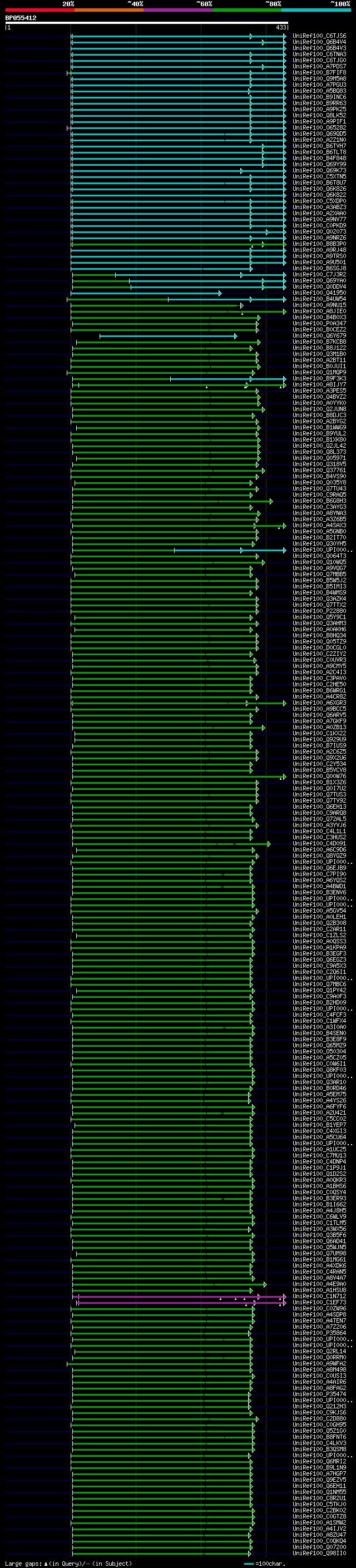This screenshot has height=1568, width=356.
Task: Click the UniRef100_Q37761 label
Action: tap(319, 471)
